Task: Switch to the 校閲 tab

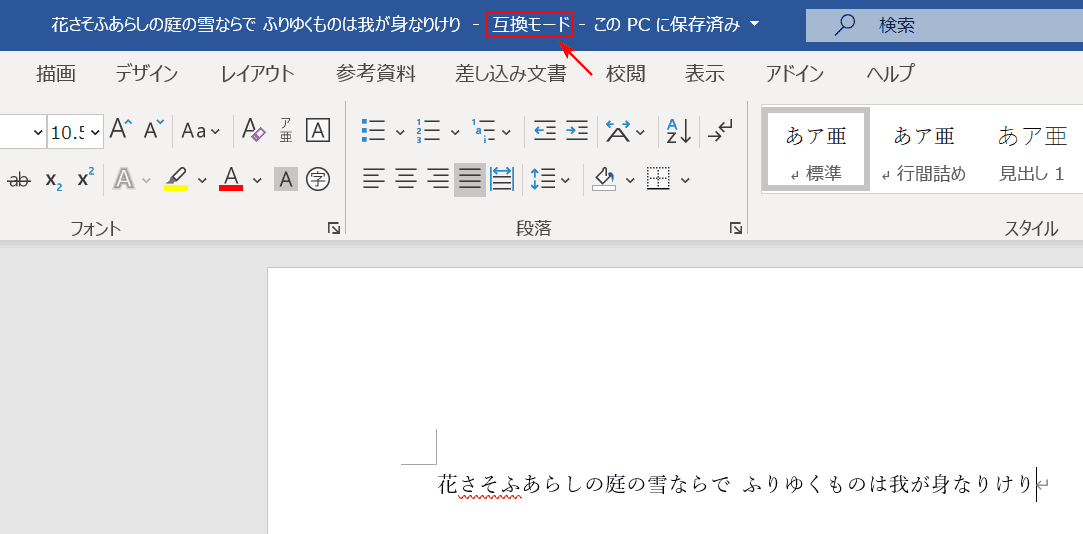Action: pos(626,73)
